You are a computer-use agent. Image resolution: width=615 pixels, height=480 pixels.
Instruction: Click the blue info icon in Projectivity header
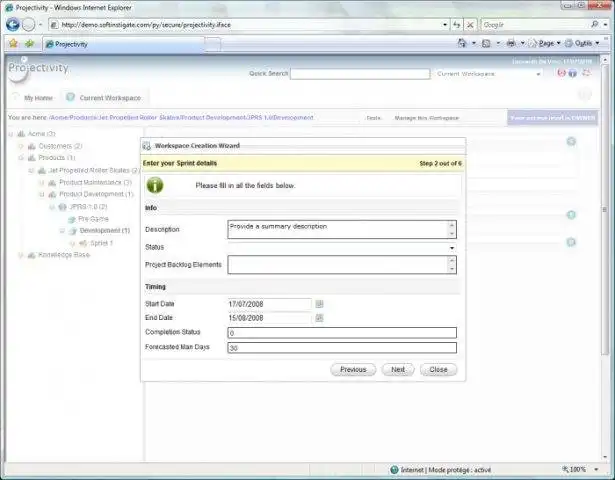(x=573, y=73)
